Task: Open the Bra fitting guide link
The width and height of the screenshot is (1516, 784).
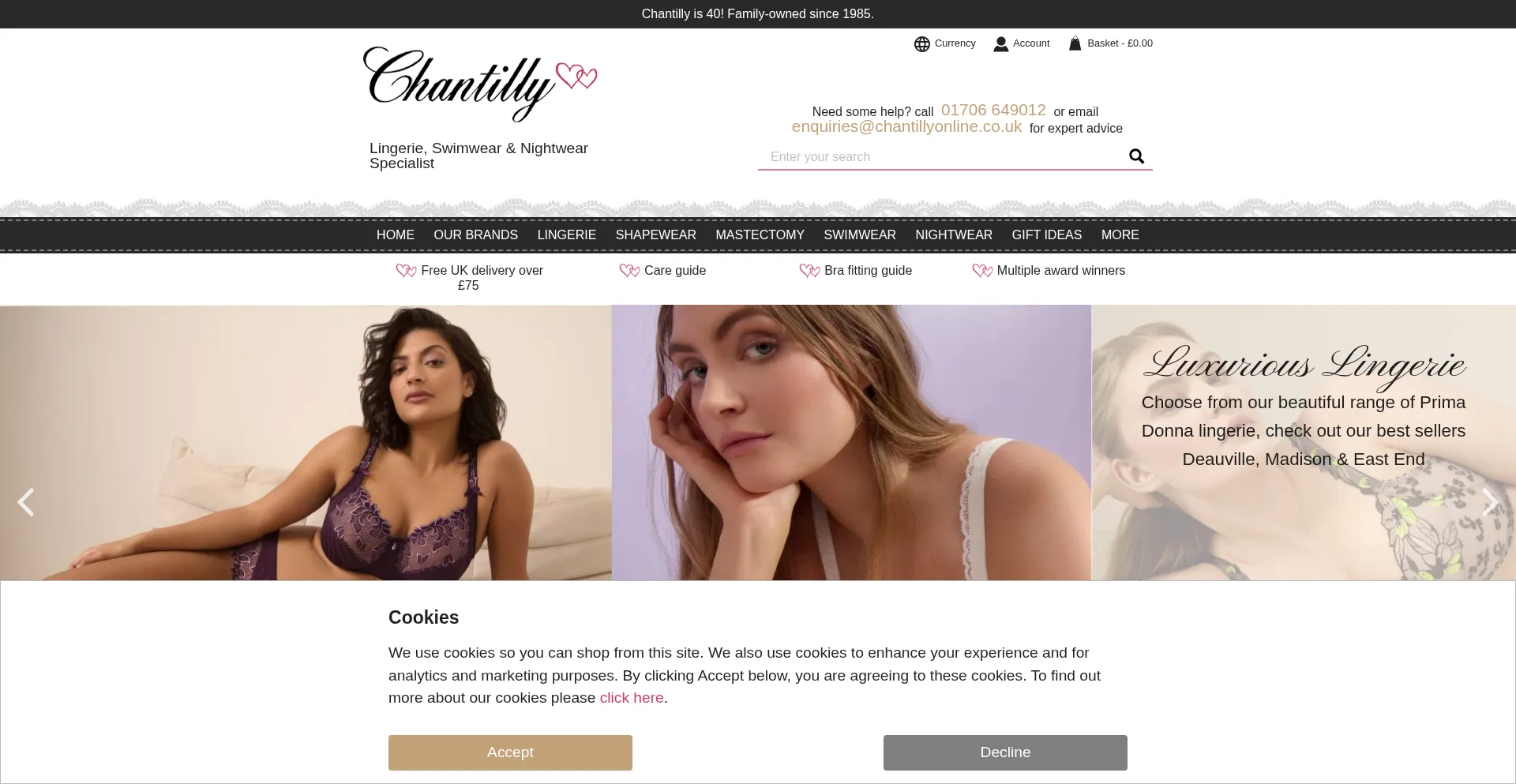Action: (868, 271)
